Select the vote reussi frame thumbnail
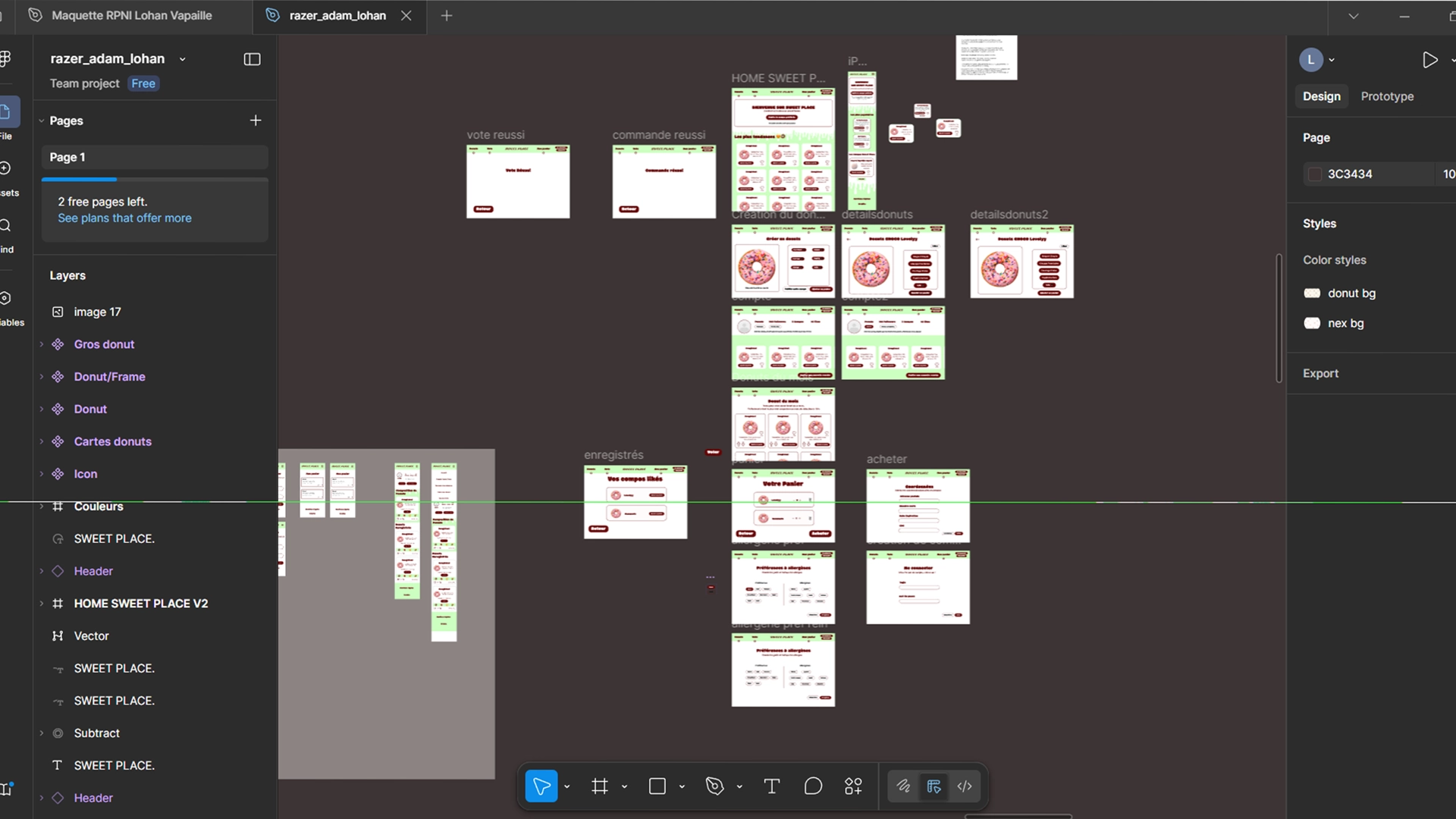1456x819 pixels. (x=518, y=181)
